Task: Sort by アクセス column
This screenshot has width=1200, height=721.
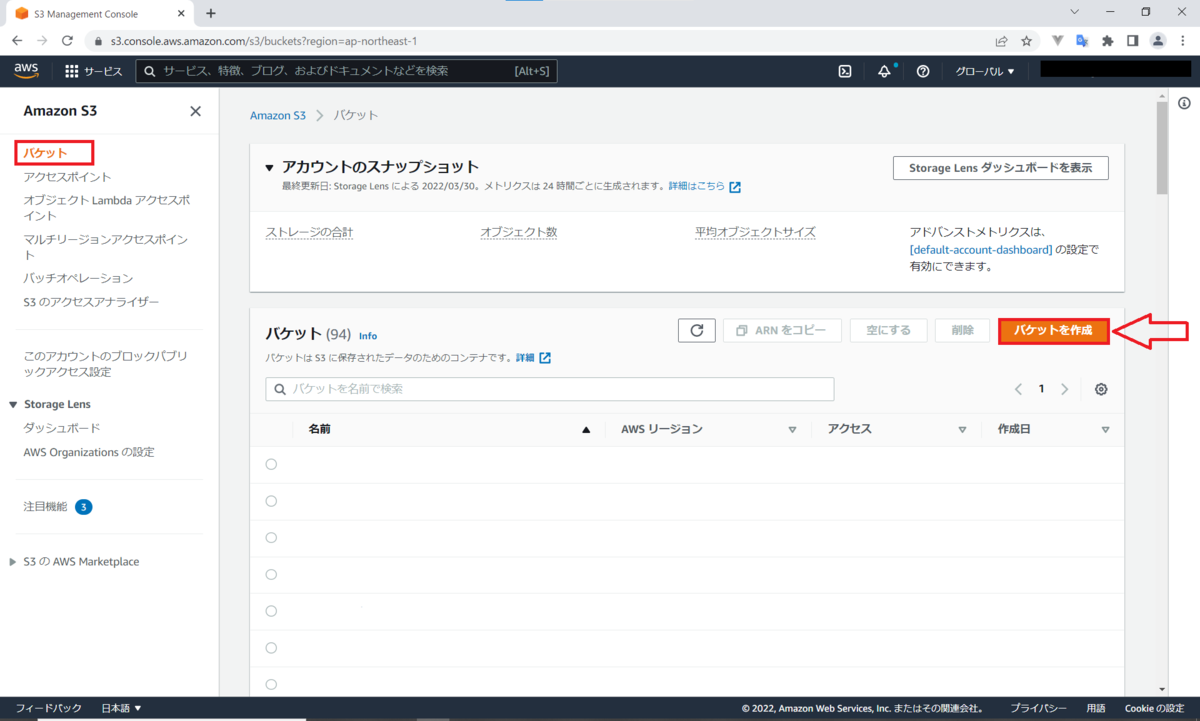Action: pos(962,429)
